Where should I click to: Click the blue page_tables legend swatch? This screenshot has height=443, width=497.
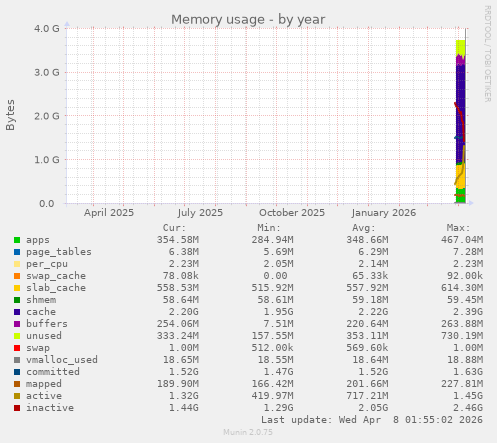click(x=17, y=252)
